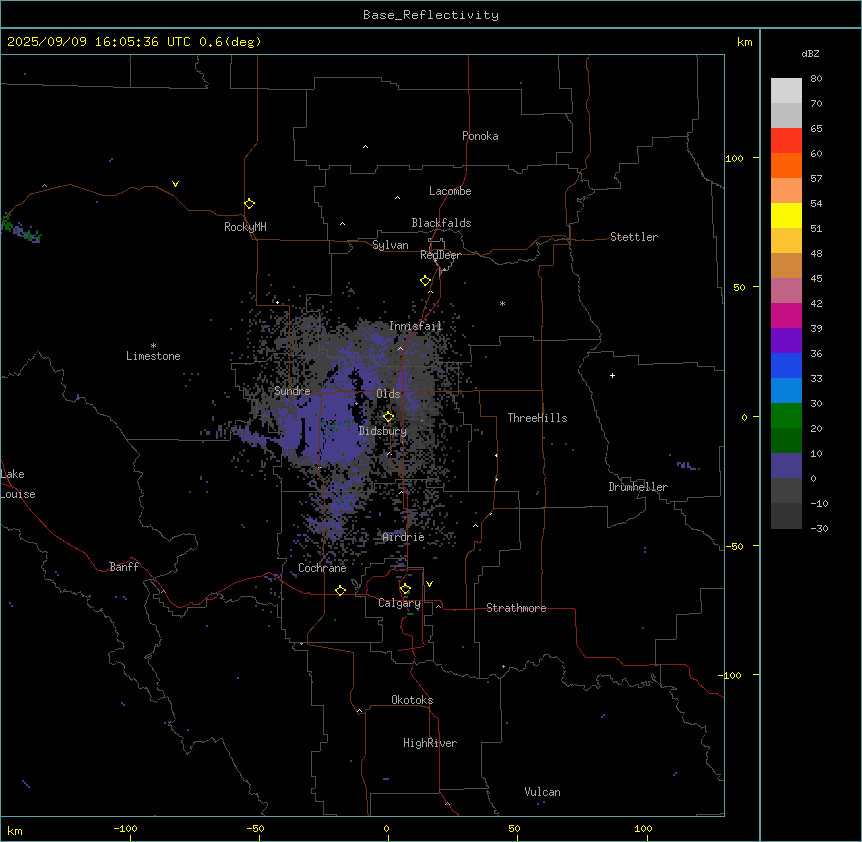Click the -100 tick on the right axis
Image resolution: width=862 pixels, height=842 pixels.
point(731,675)
